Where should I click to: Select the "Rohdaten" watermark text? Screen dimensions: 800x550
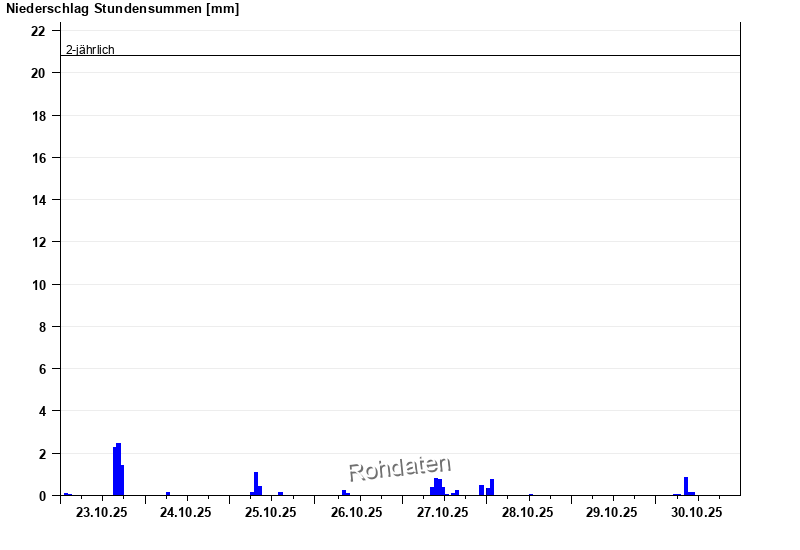point(399,468)
